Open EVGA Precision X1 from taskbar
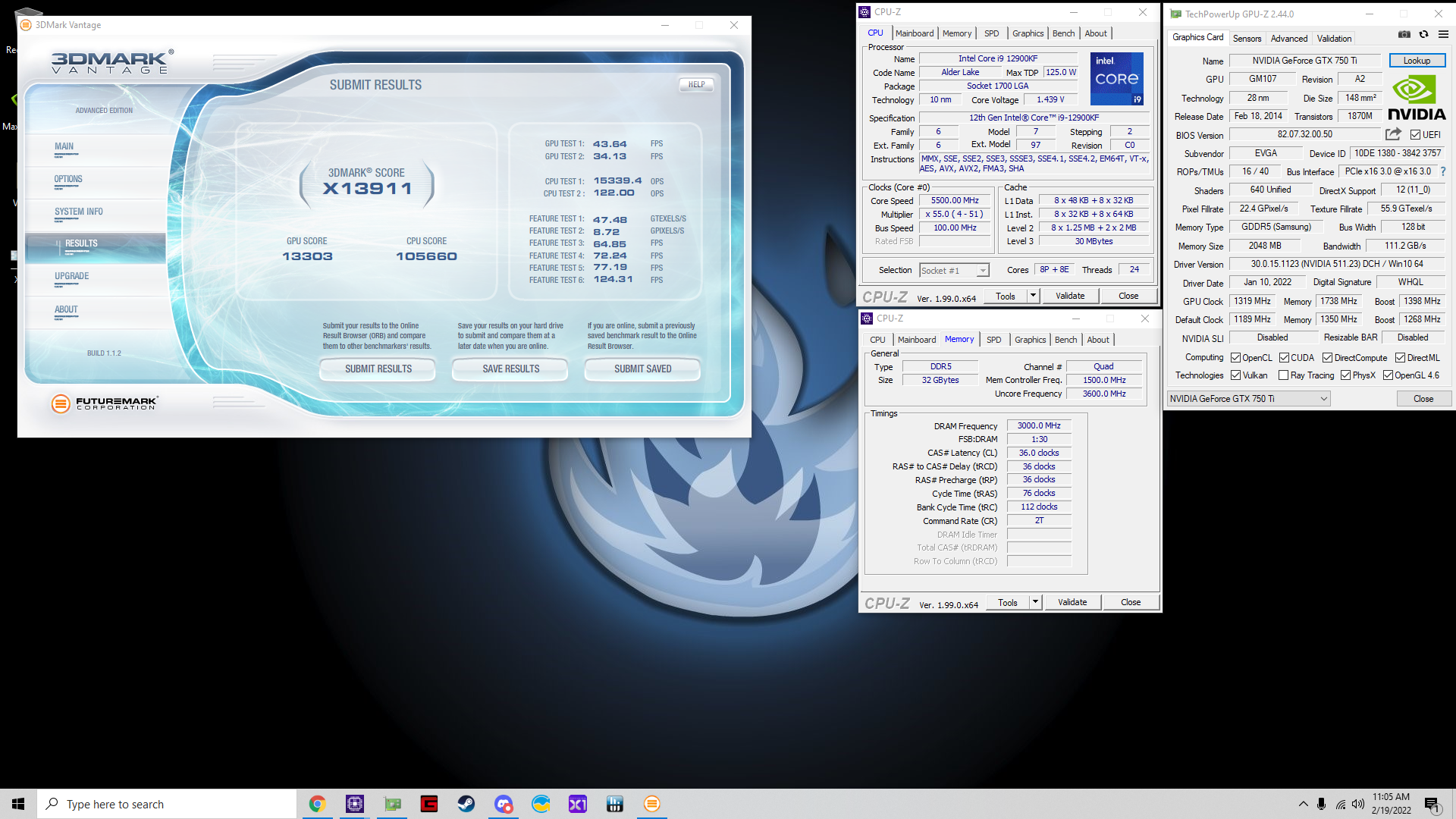 click(x=578, y=804)
